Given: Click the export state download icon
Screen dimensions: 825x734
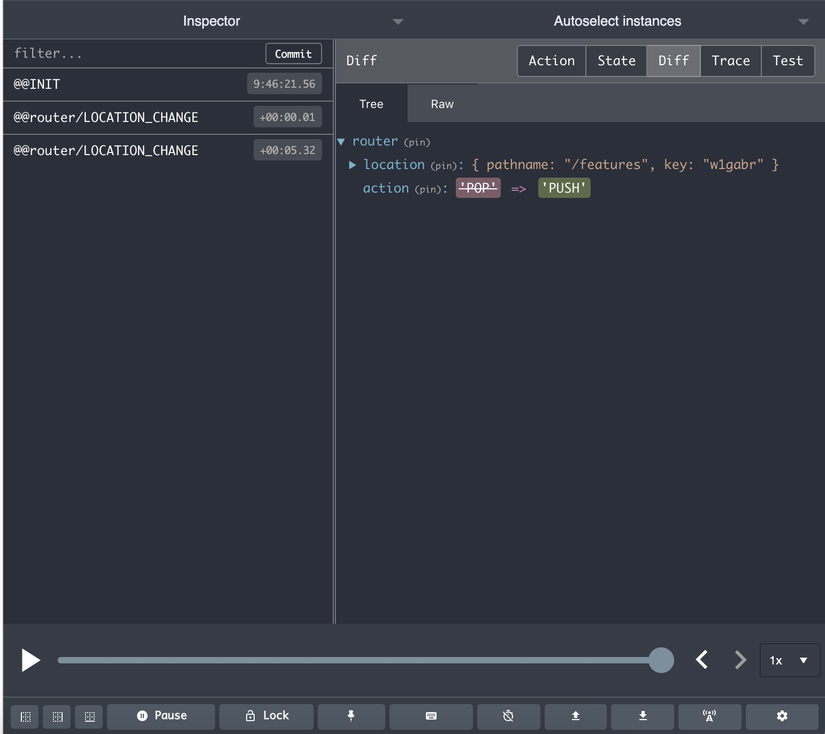Looking at the screenshot, I should (643, 716).
